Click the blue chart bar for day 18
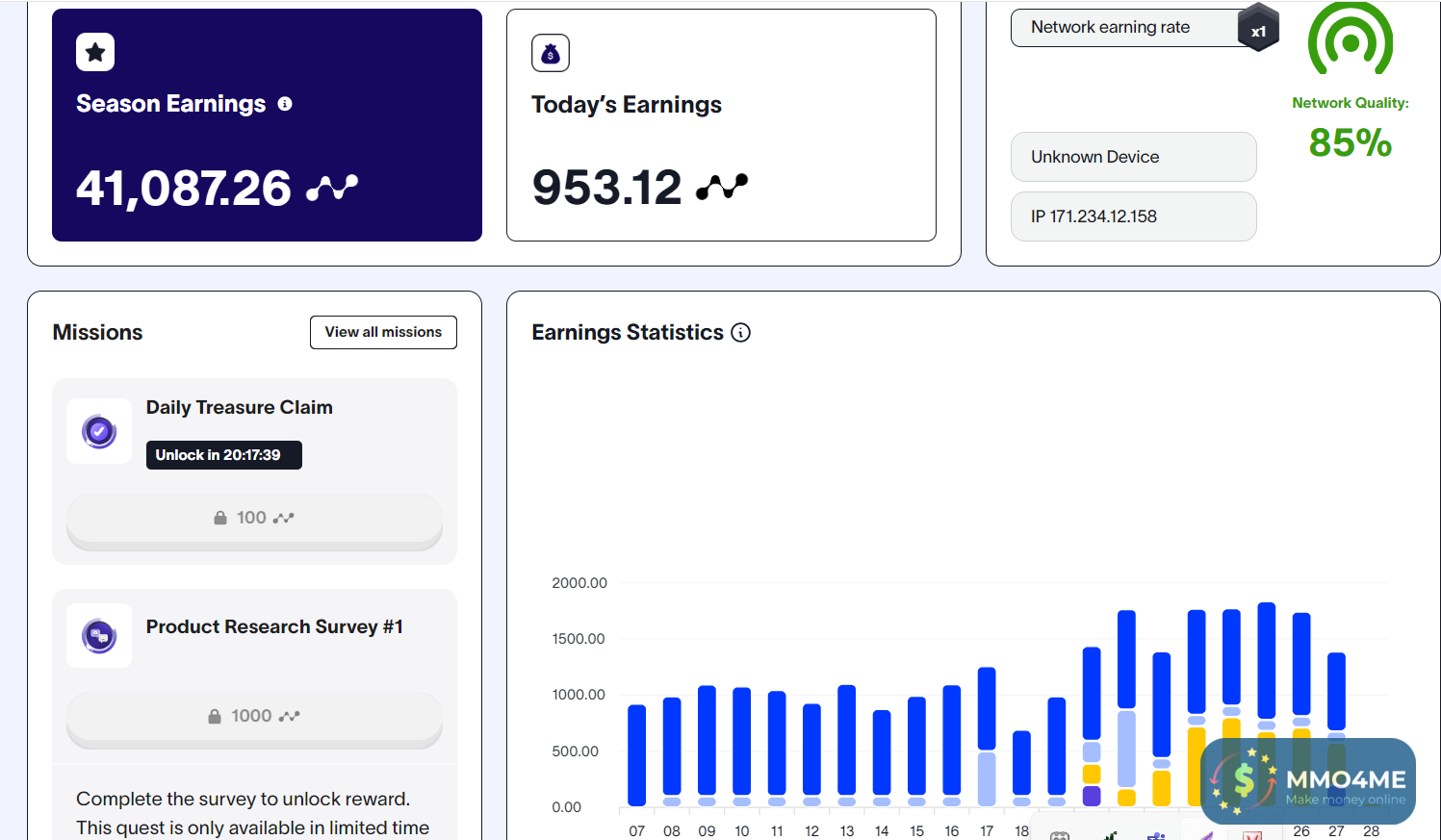 (x=1022, y=763)
